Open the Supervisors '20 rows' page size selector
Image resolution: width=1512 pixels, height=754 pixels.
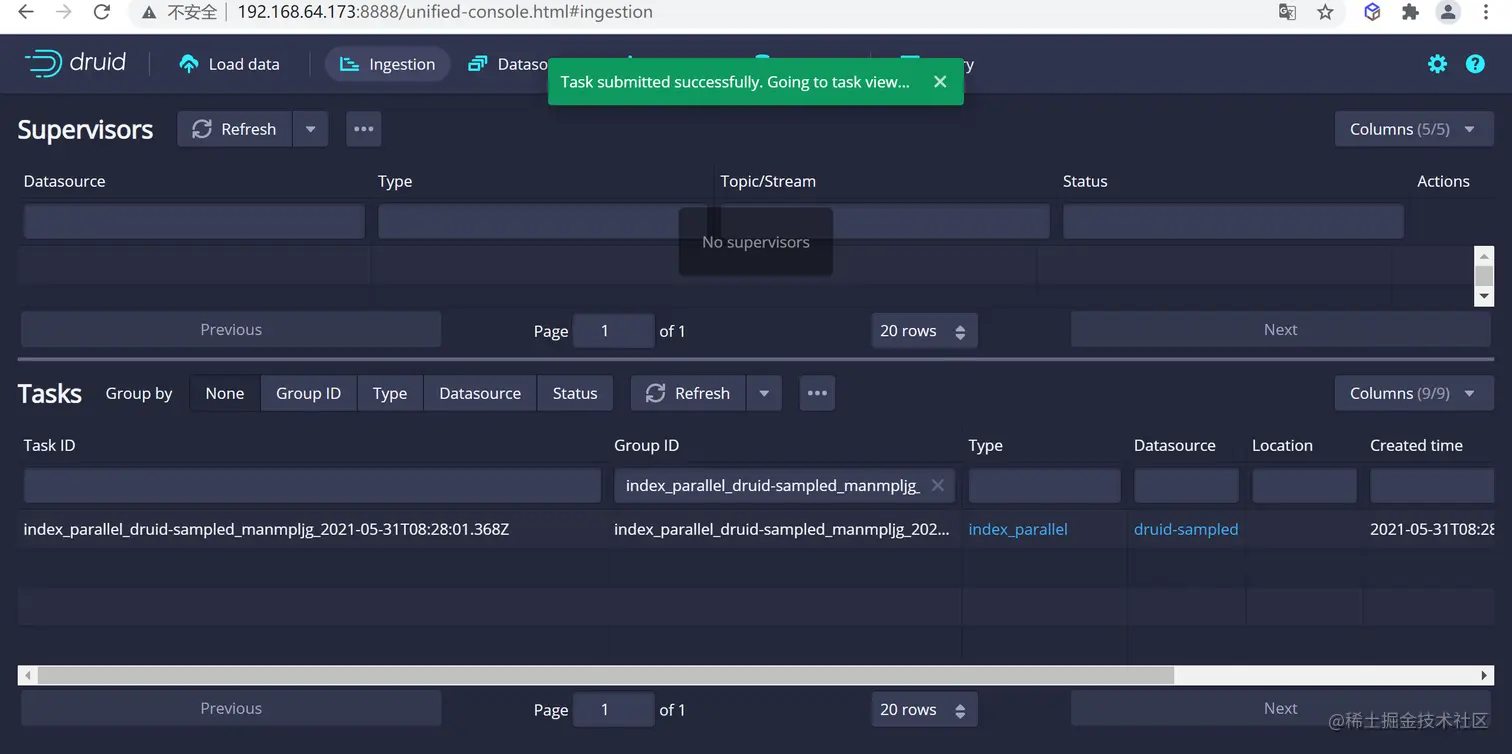pyautogui.click(x=924, y=330)
